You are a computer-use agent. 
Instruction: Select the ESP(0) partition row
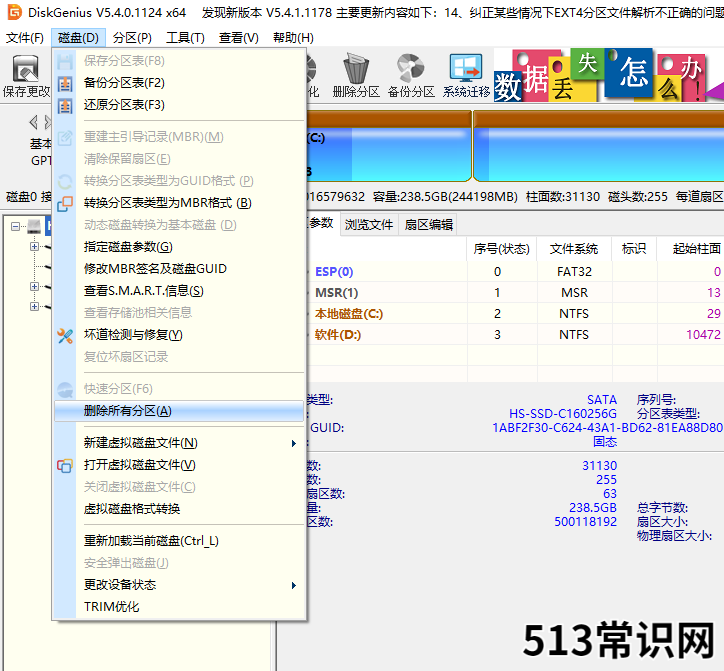(x=515, y=272)
